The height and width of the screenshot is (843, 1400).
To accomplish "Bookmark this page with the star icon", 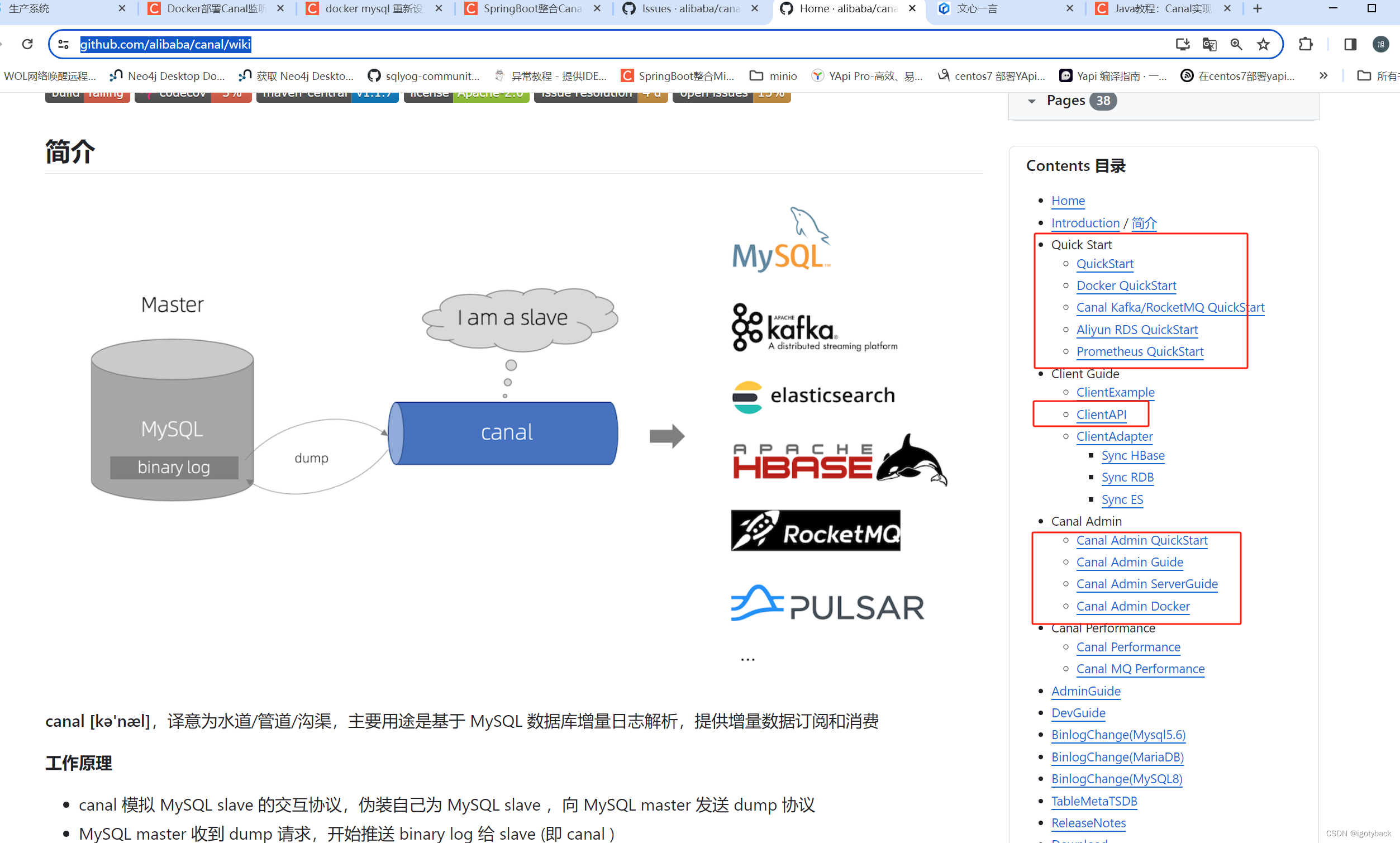I will pos(1263,44).
